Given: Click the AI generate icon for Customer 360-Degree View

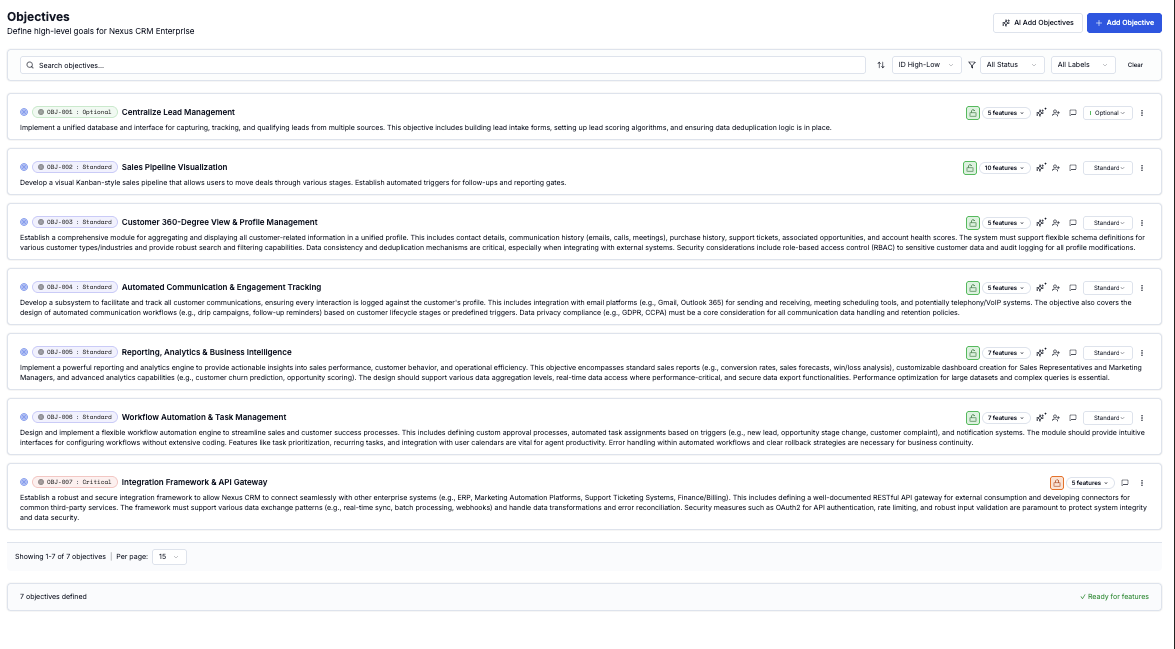Looking at the screenshot, I should pyautogui.click(x=1040, y=223).
